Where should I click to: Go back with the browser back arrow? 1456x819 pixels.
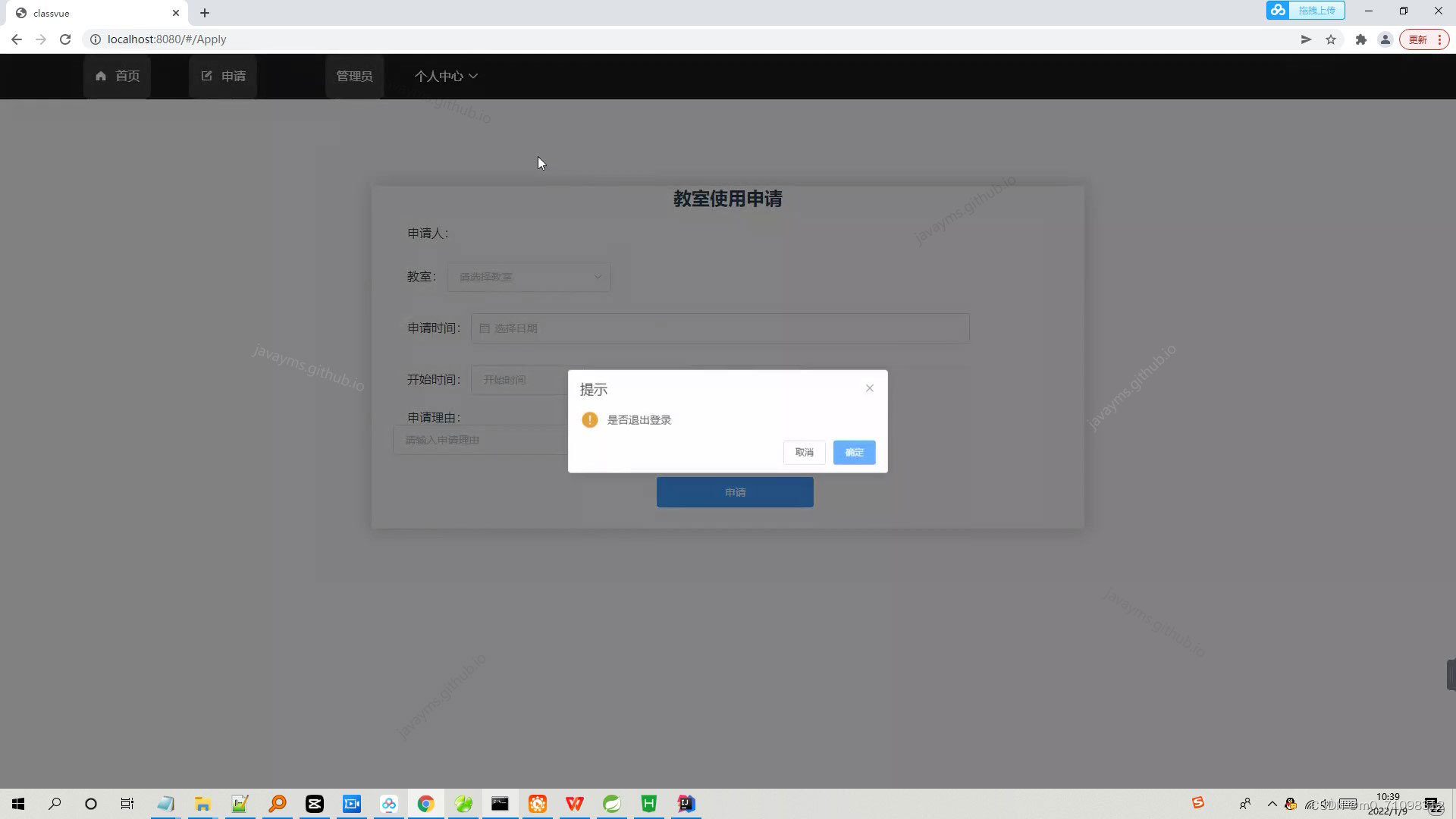pyautogui.click(x=17, y=39)
